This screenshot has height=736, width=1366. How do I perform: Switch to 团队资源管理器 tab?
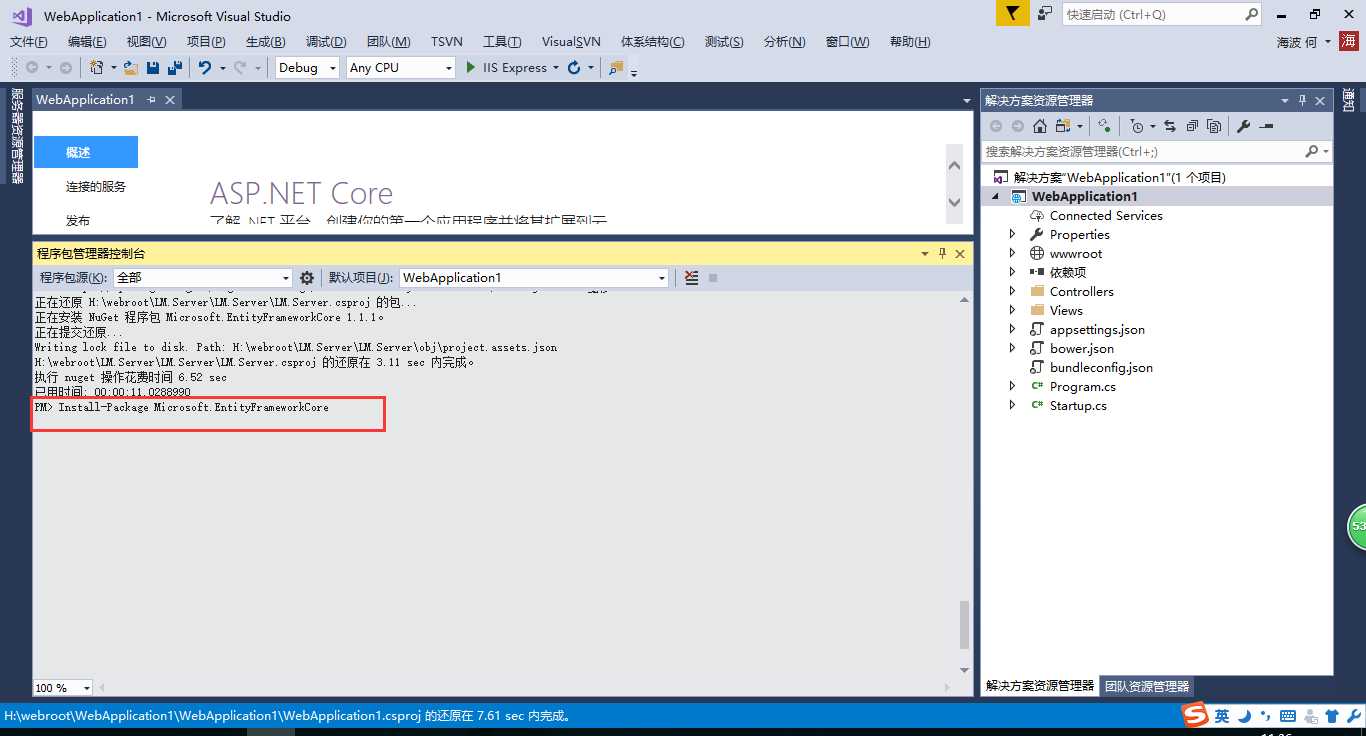pos(1147,686)
